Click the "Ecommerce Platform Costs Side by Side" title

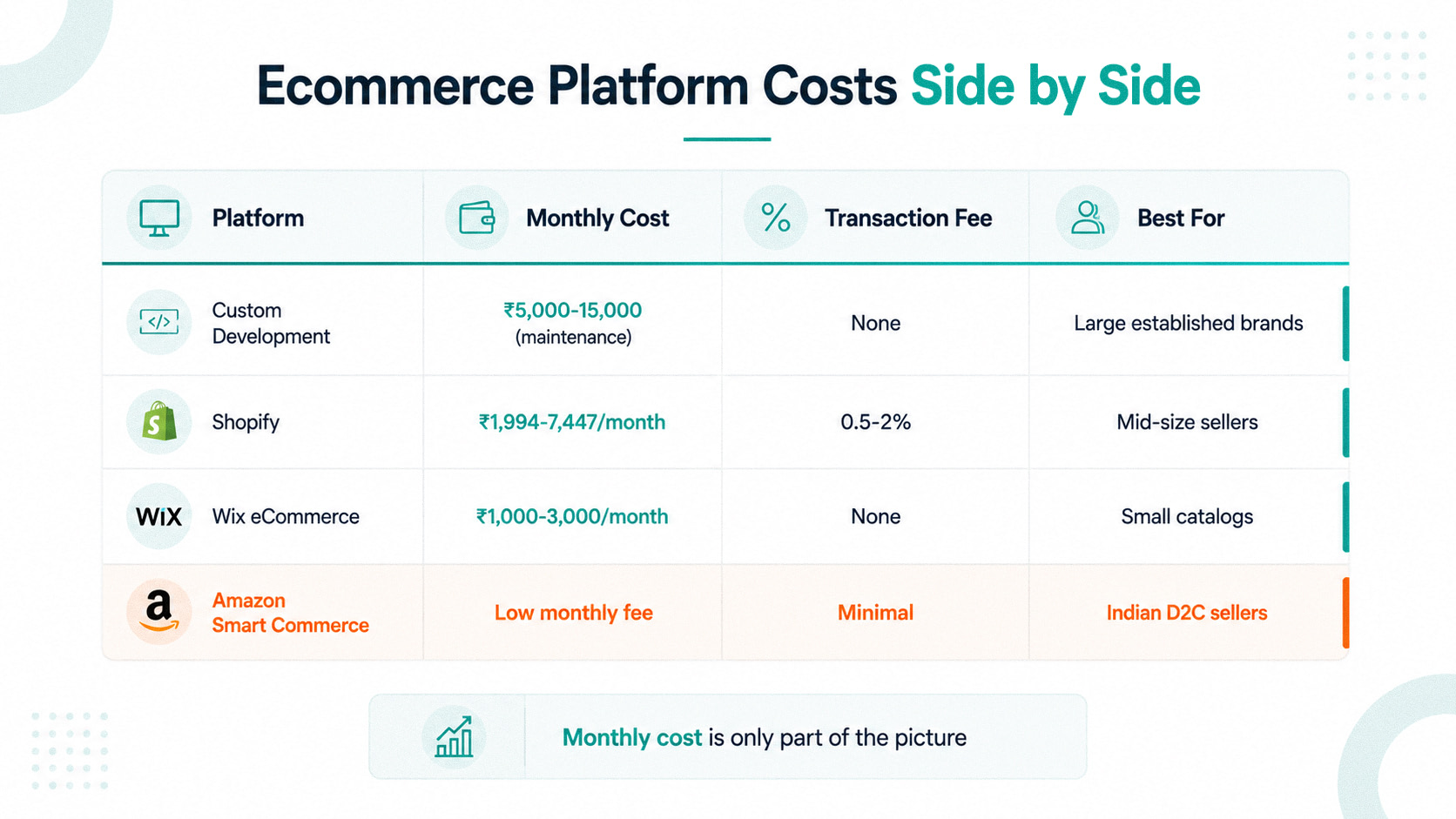tap(728, 86)
